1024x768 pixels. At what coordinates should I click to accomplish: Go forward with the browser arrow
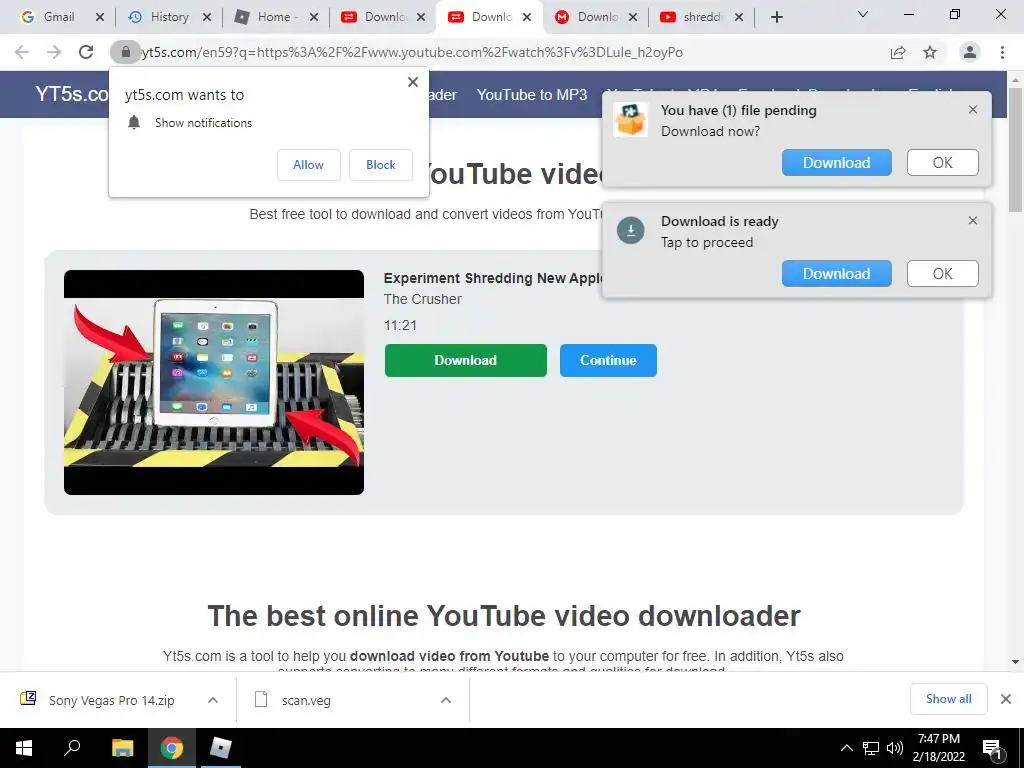click(x=54, y=52)
